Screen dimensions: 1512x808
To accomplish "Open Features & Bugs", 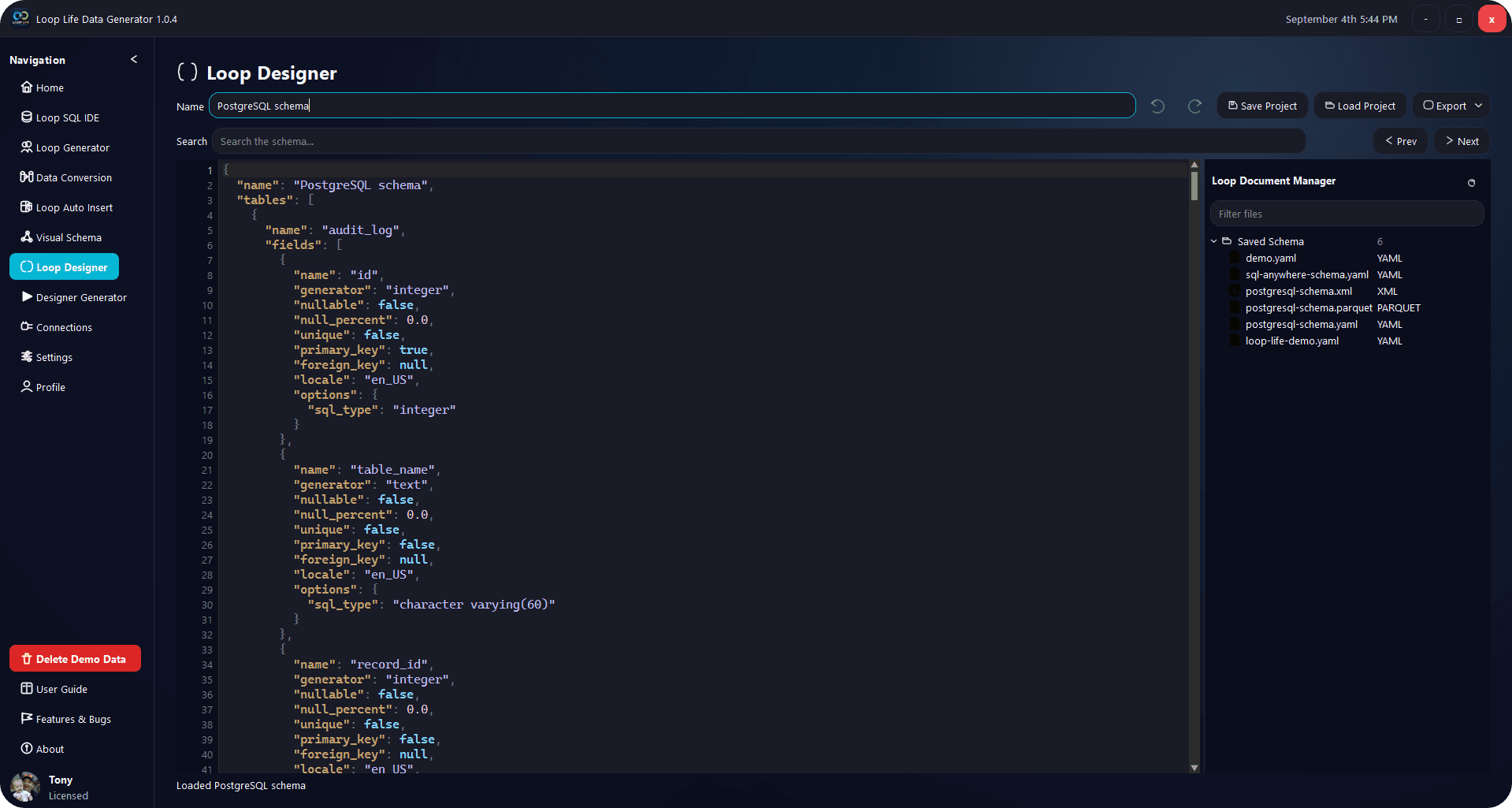I will tap(65, 719).
